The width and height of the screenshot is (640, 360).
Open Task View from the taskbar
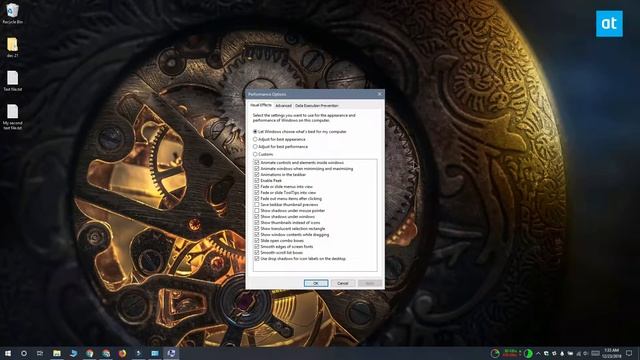(40, 353)
